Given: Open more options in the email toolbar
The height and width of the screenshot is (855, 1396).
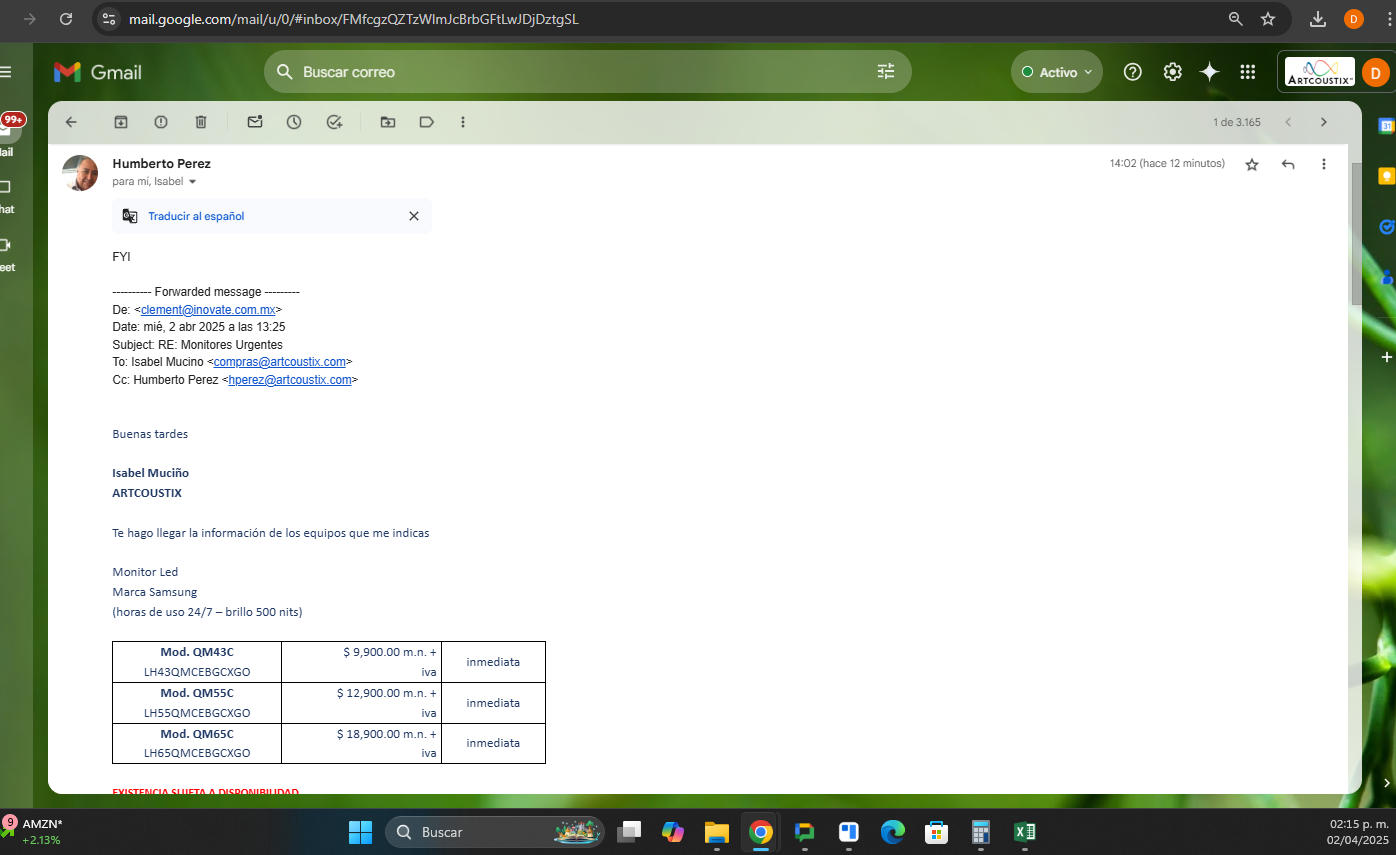Looking at the screenshot, I should [x=463, y=122].
